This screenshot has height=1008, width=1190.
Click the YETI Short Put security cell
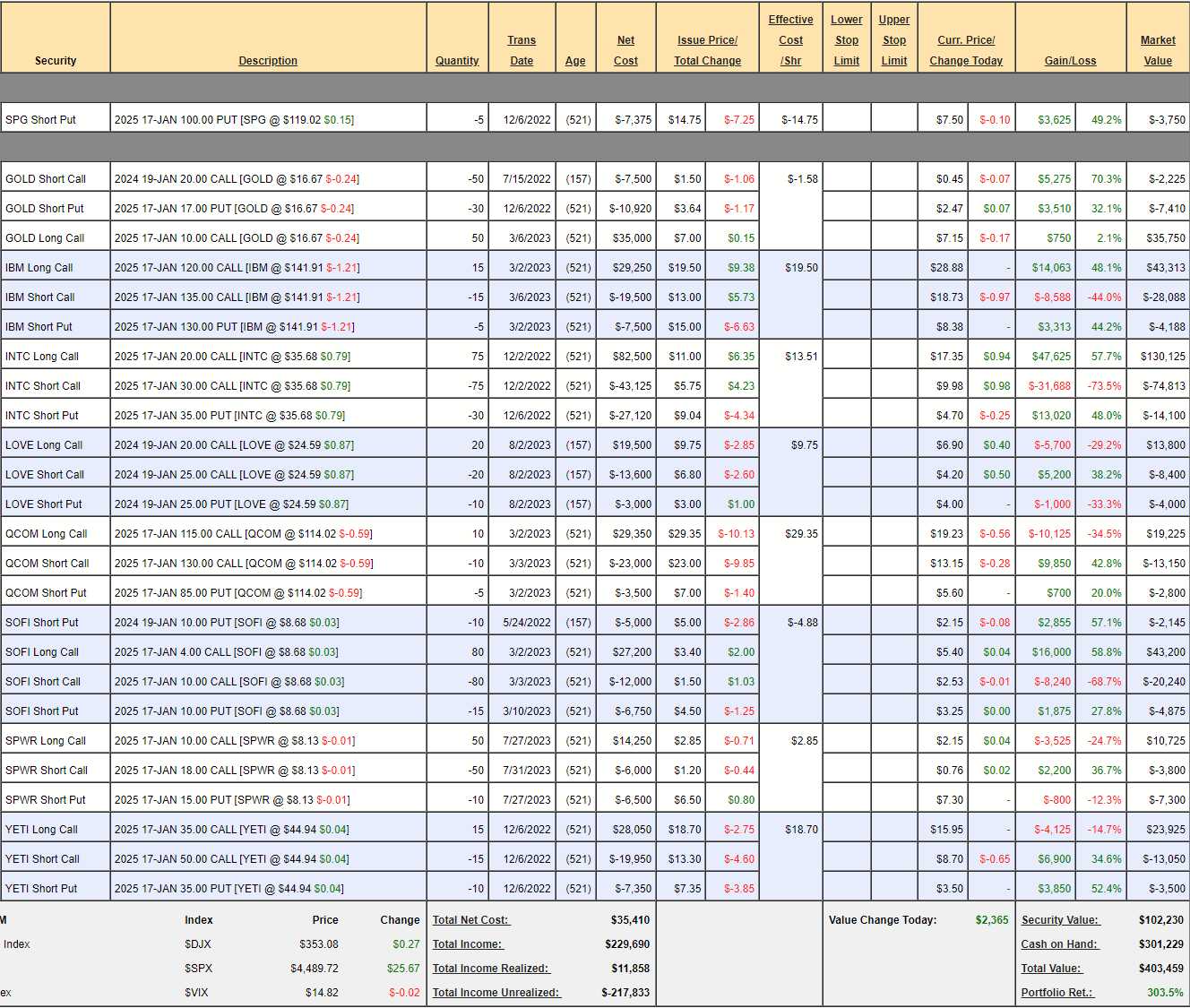[x=41, y=889]
